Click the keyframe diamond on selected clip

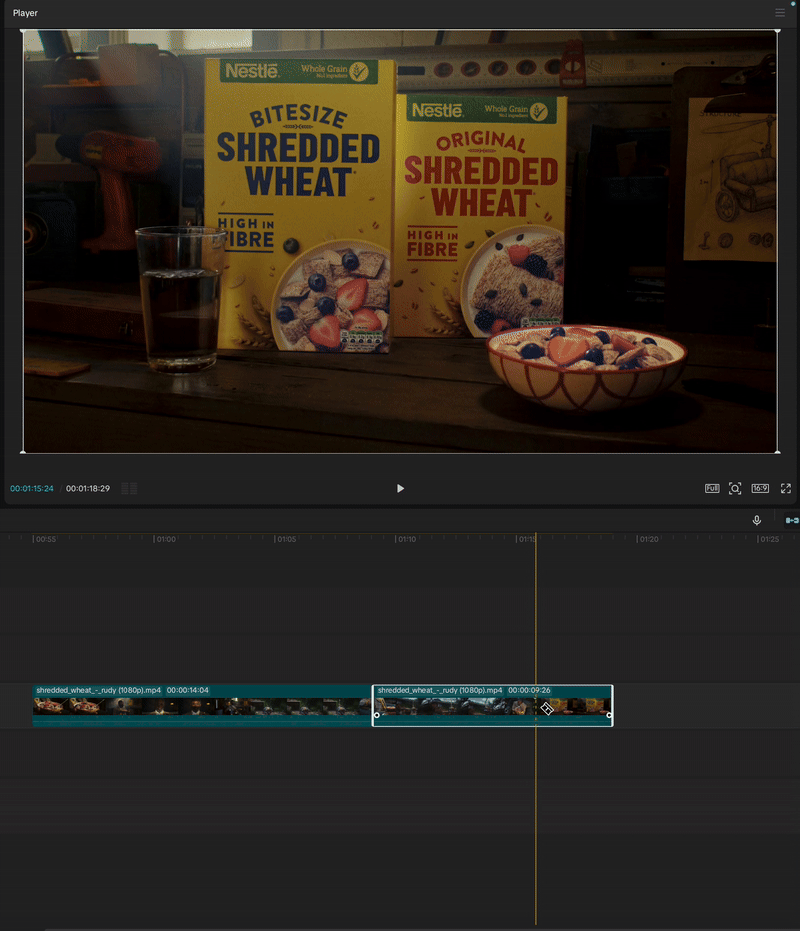click(547, 708)
